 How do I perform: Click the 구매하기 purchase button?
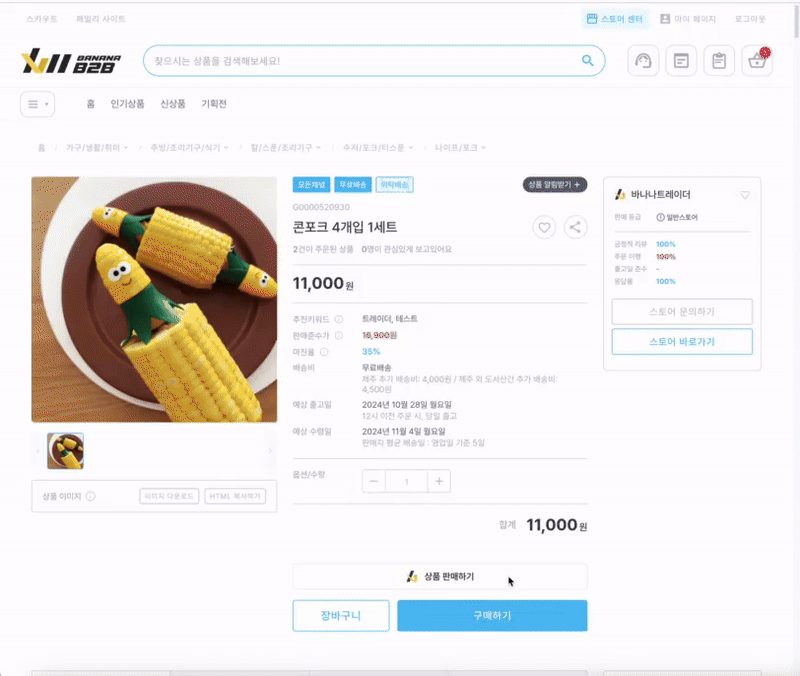(492, 615)
